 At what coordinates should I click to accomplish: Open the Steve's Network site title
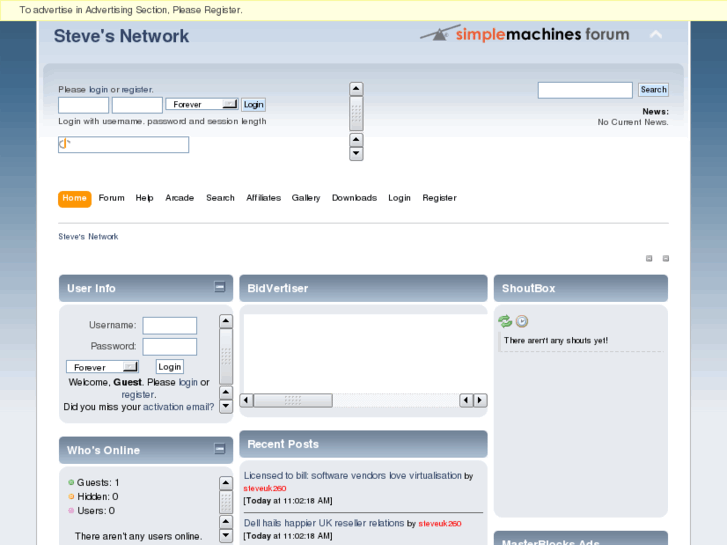121,36
